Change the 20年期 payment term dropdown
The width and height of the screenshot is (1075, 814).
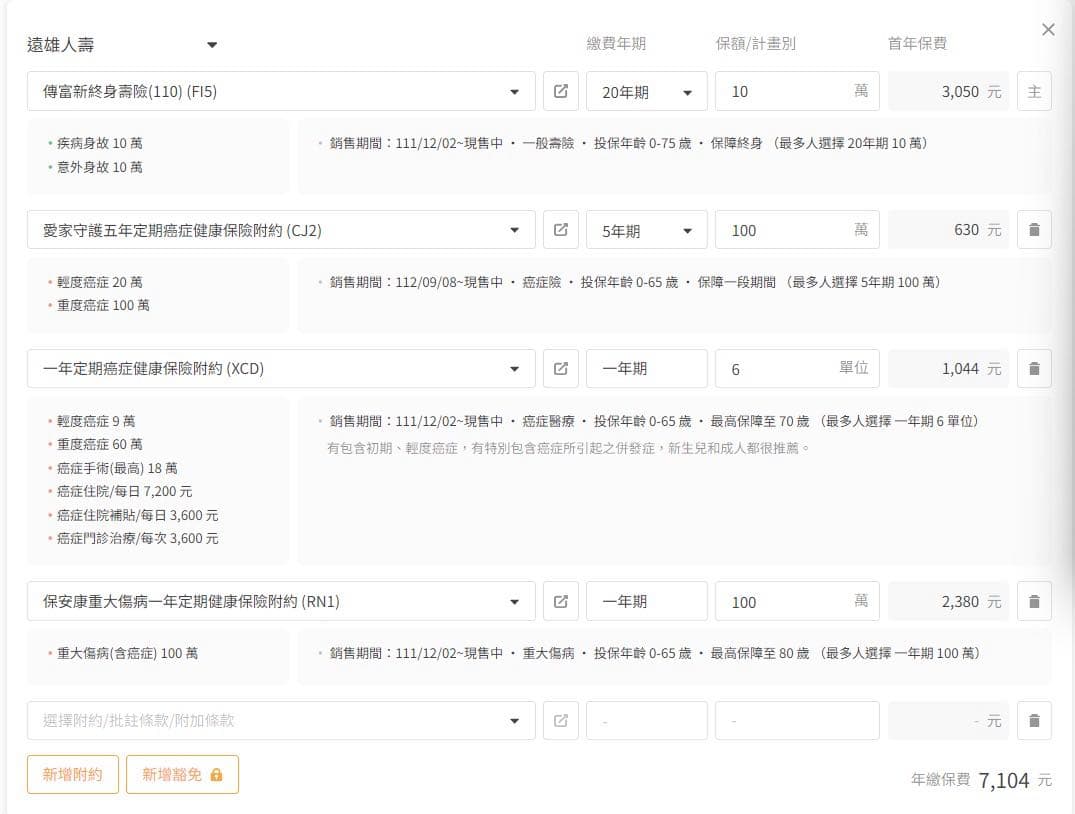coord(646,91)
